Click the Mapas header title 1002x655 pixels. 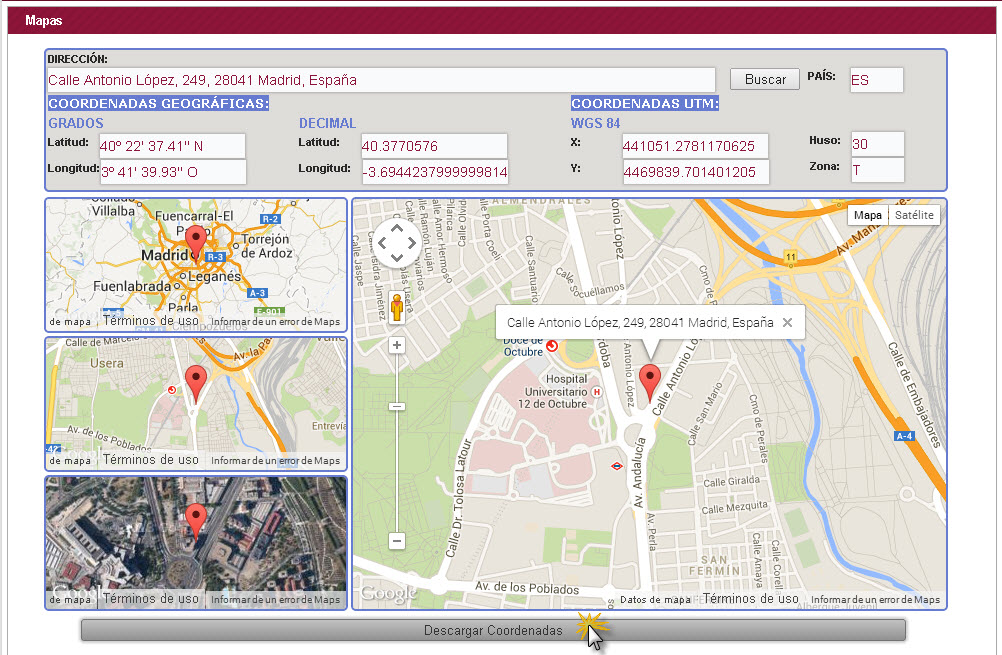(x=43, y=20)
